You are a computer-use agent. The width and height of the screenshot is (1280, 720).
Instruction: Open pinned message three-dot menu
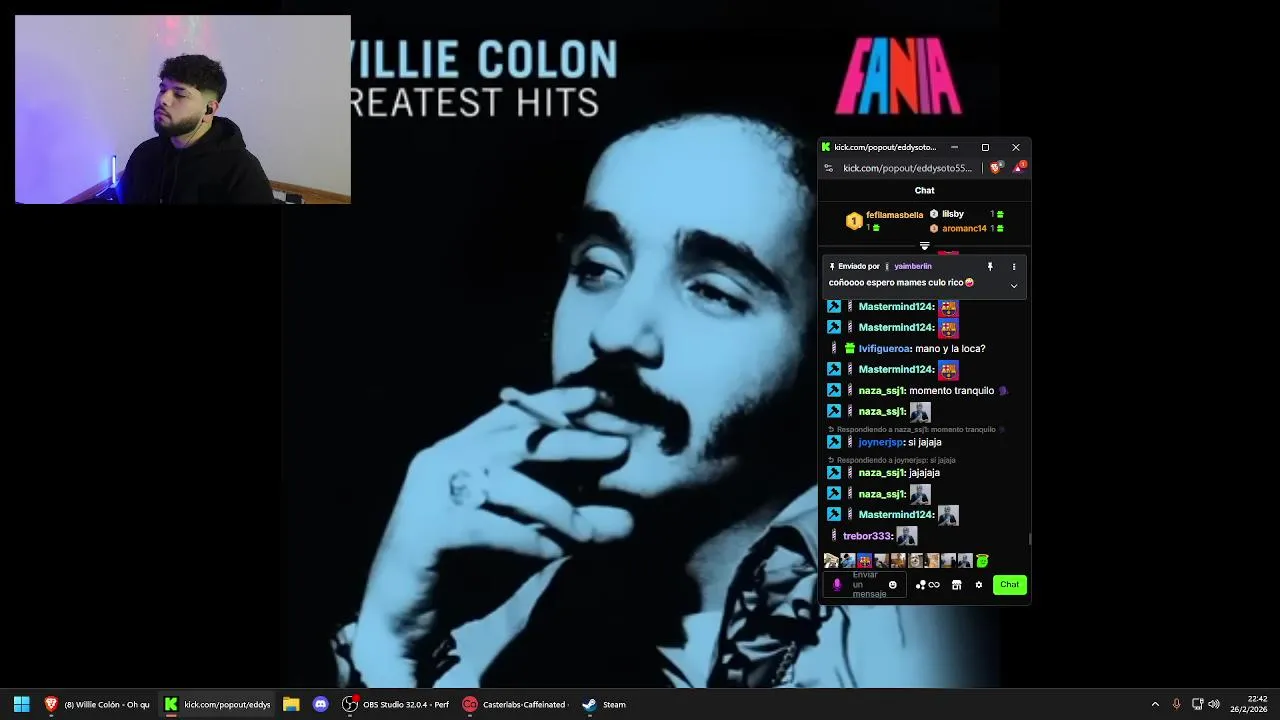tap(1014, 267)
